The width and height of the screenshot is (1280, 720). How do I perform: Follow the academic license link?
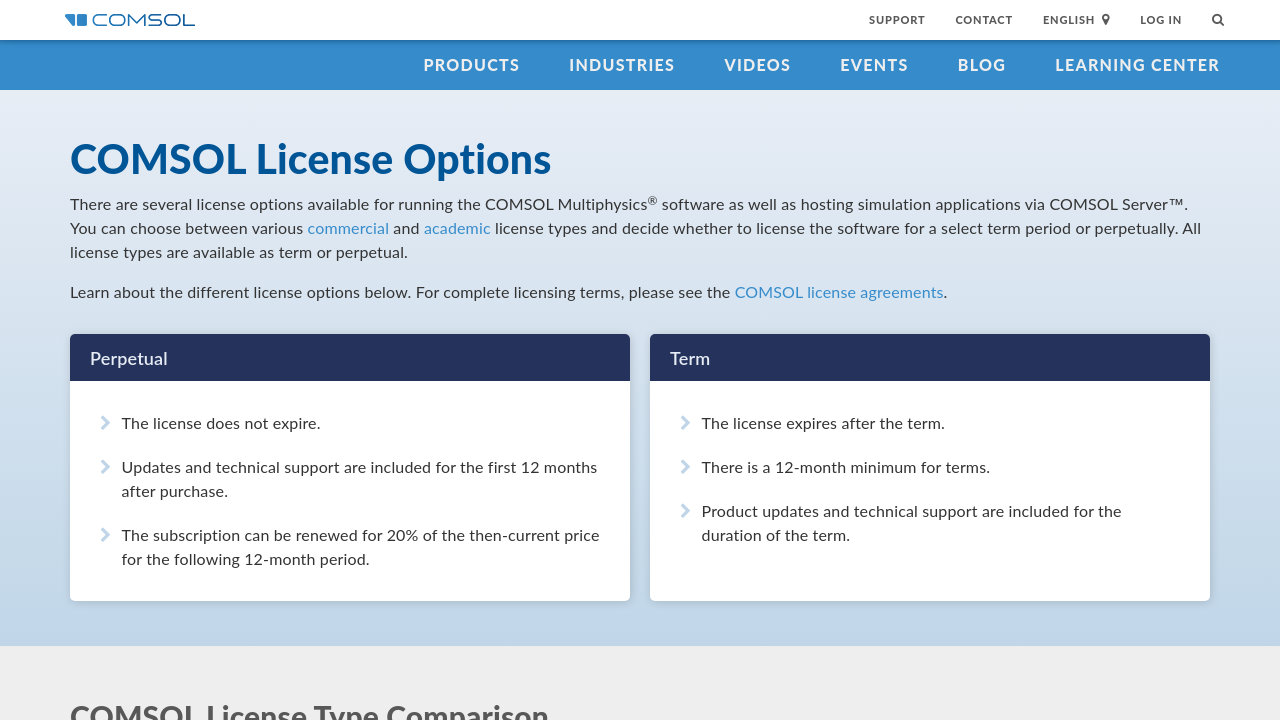click(x=457, y=228)
